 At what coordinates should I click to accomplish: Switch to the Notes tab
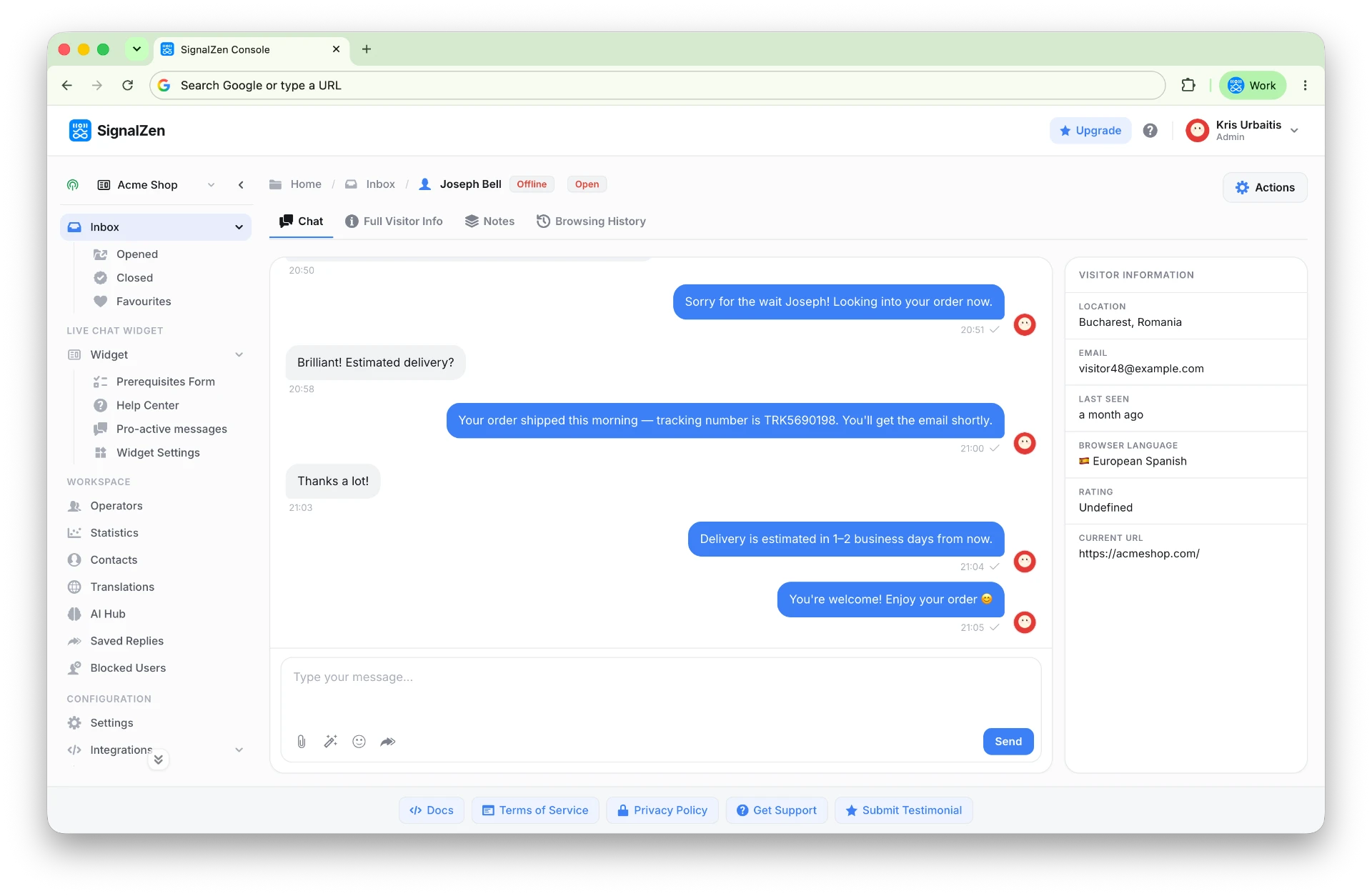pyautogui.click(x=489, y=221)
